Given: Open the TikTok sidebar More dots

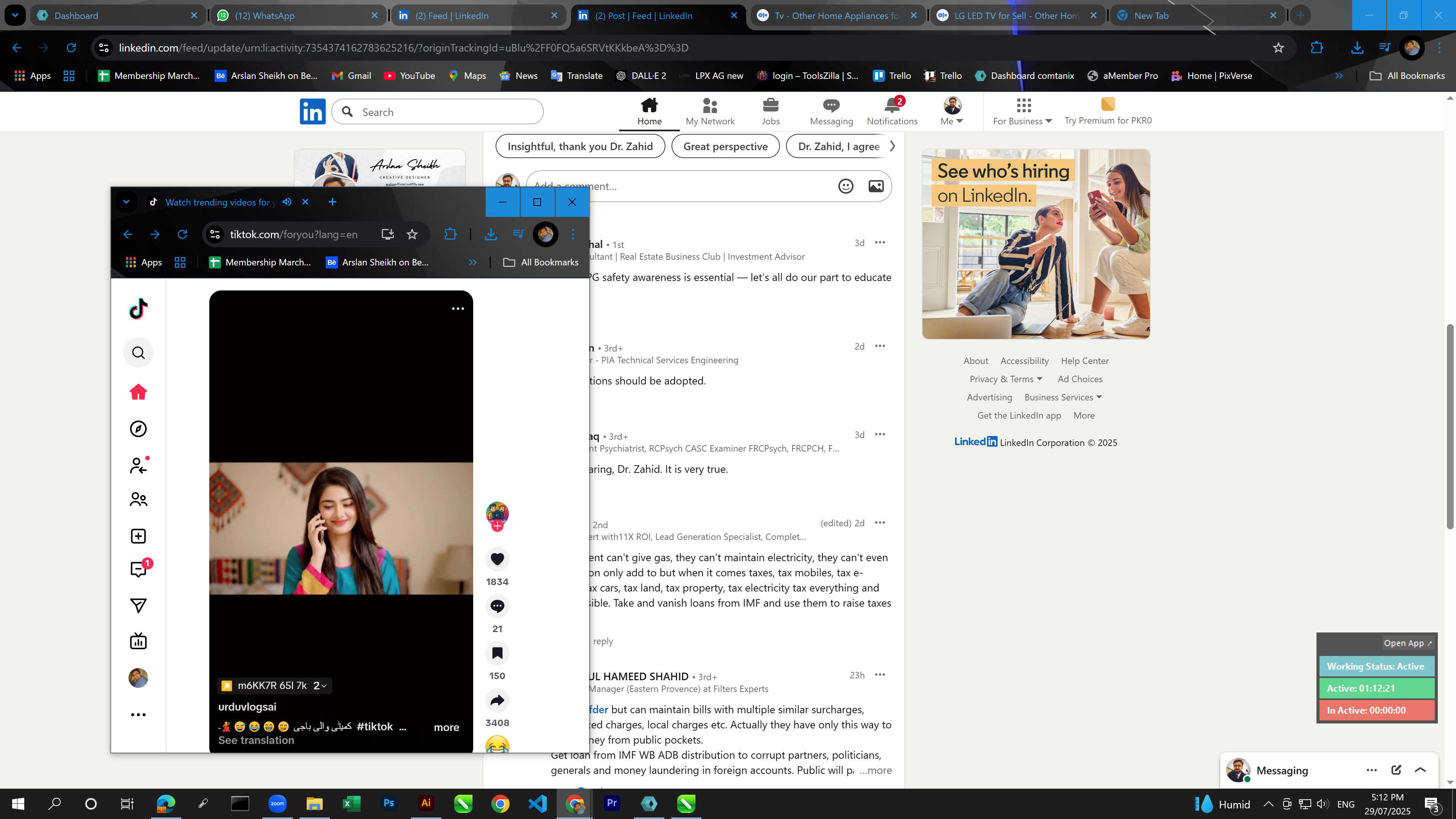Looking at the screenshot, I should [138, 715].
